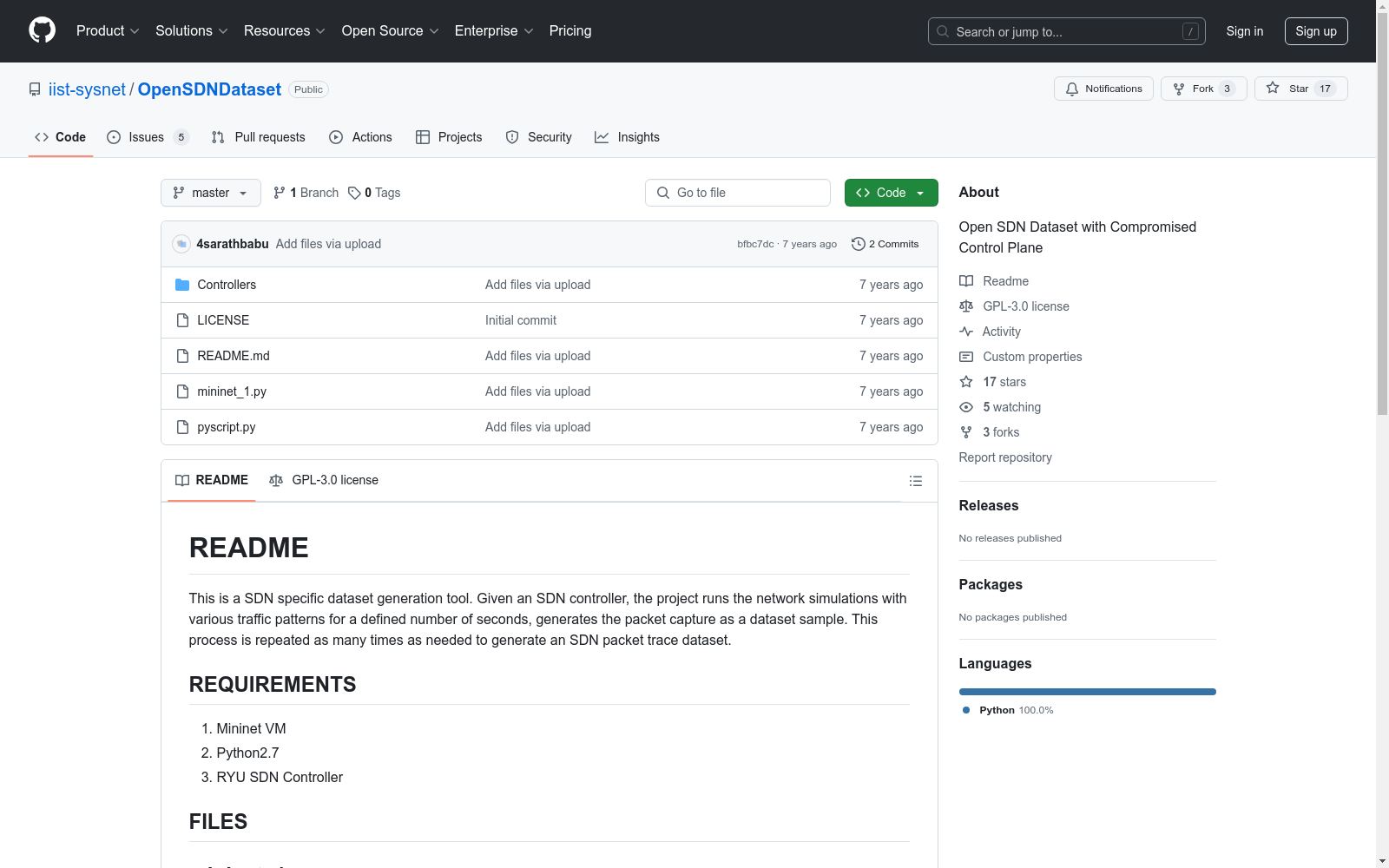This screenshot has width=1389, height=868.
Task: Click the LICENSE file icon
Action: click(182, 320)
